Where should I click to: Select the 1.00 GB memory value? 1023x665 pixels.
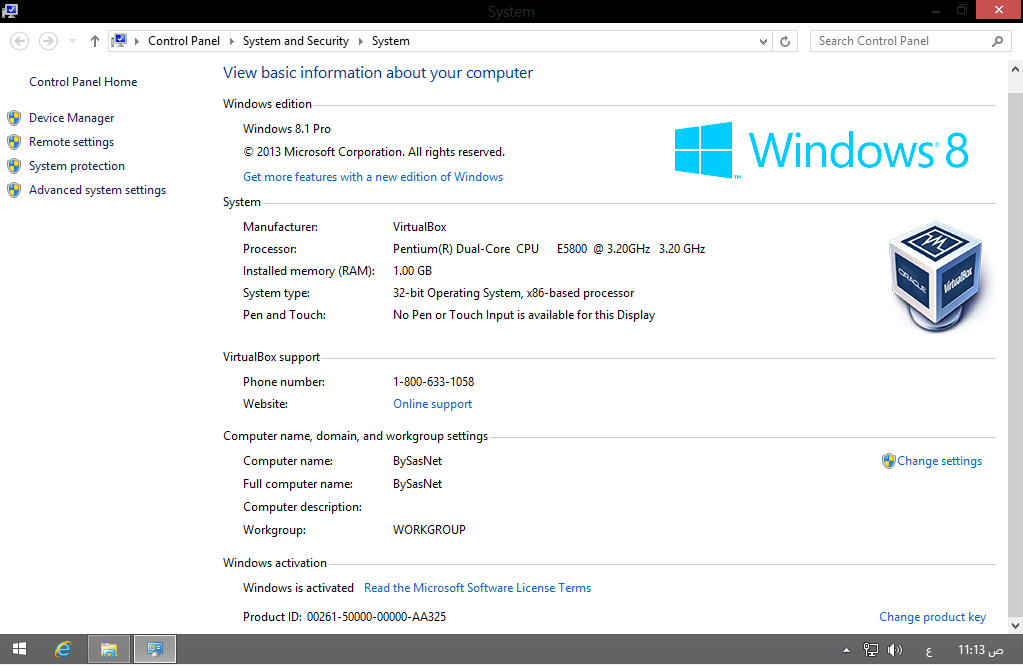(x=412, y=271)
